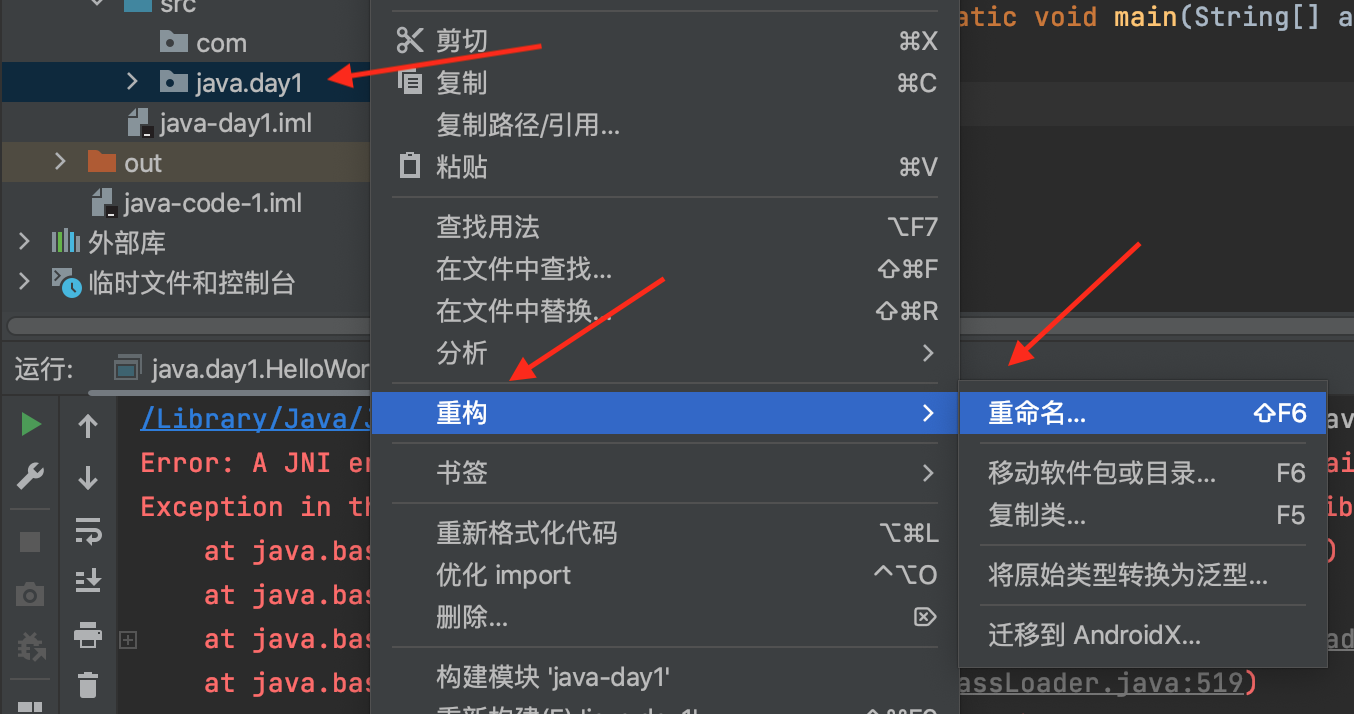Toggle soft-wrap icon in console
This screenshot has height=714, width=1354.
pyautogui.click(x=88, y=531)
